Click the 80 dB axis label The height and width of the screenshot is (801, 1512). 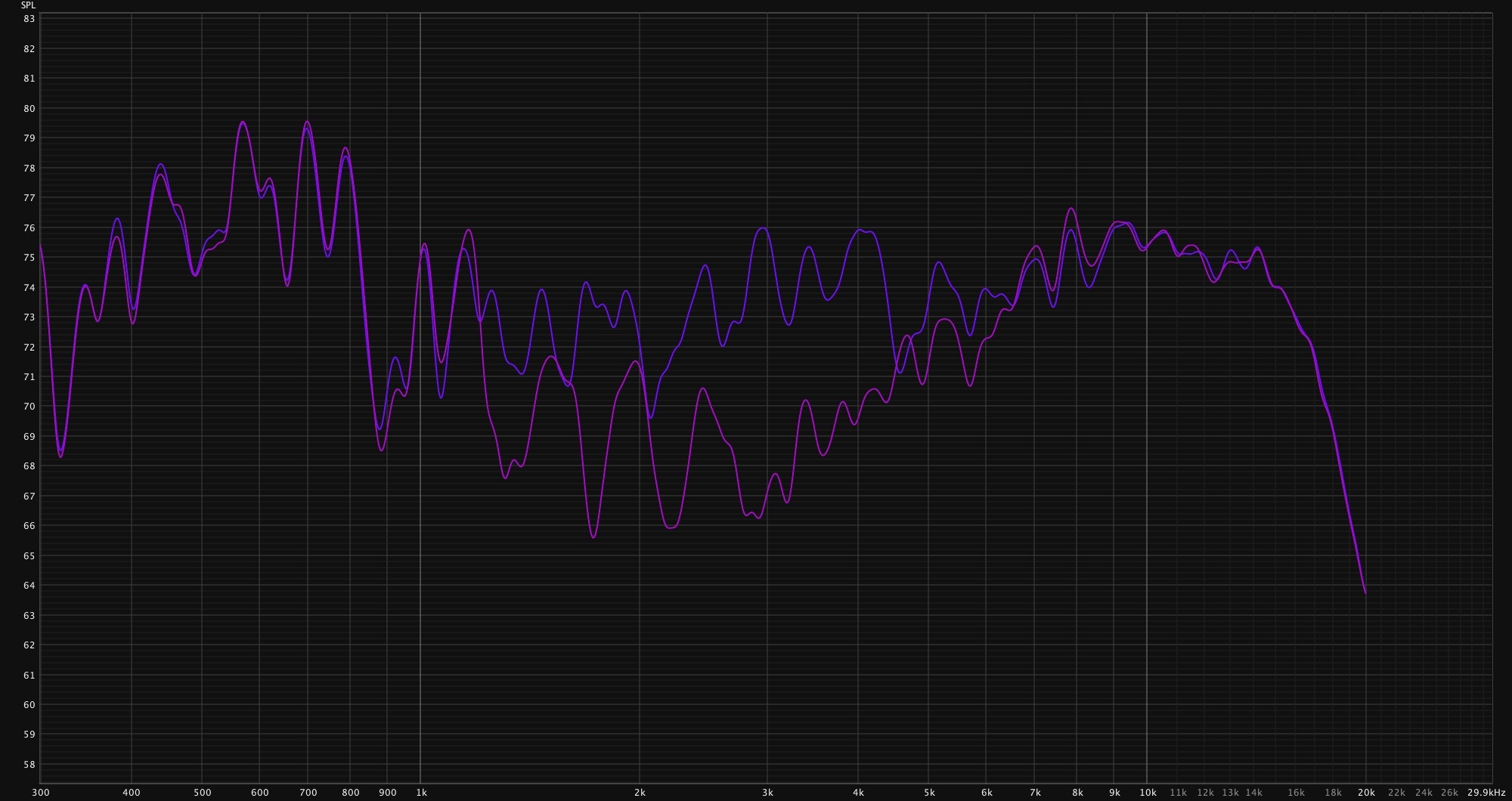(29, 109)
